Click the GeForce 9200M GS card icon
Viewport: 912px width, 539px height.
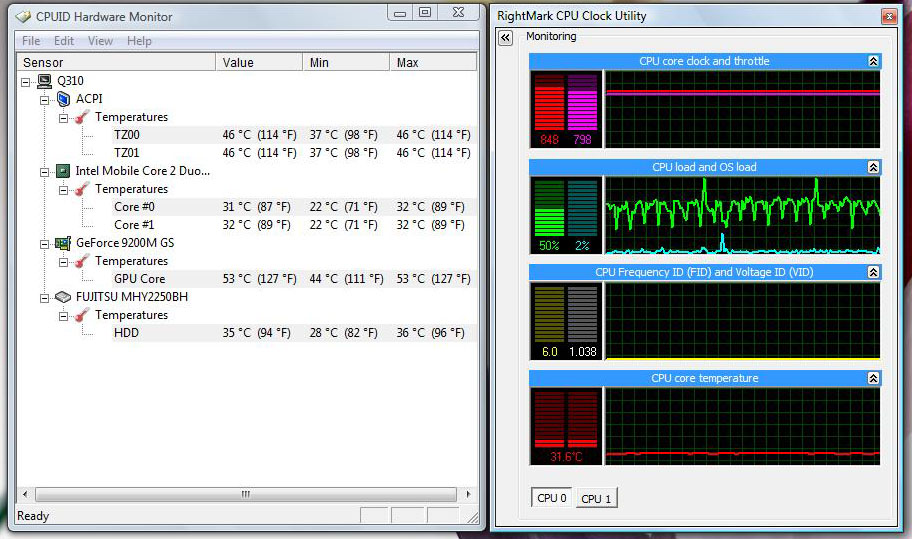click(63, 243)
